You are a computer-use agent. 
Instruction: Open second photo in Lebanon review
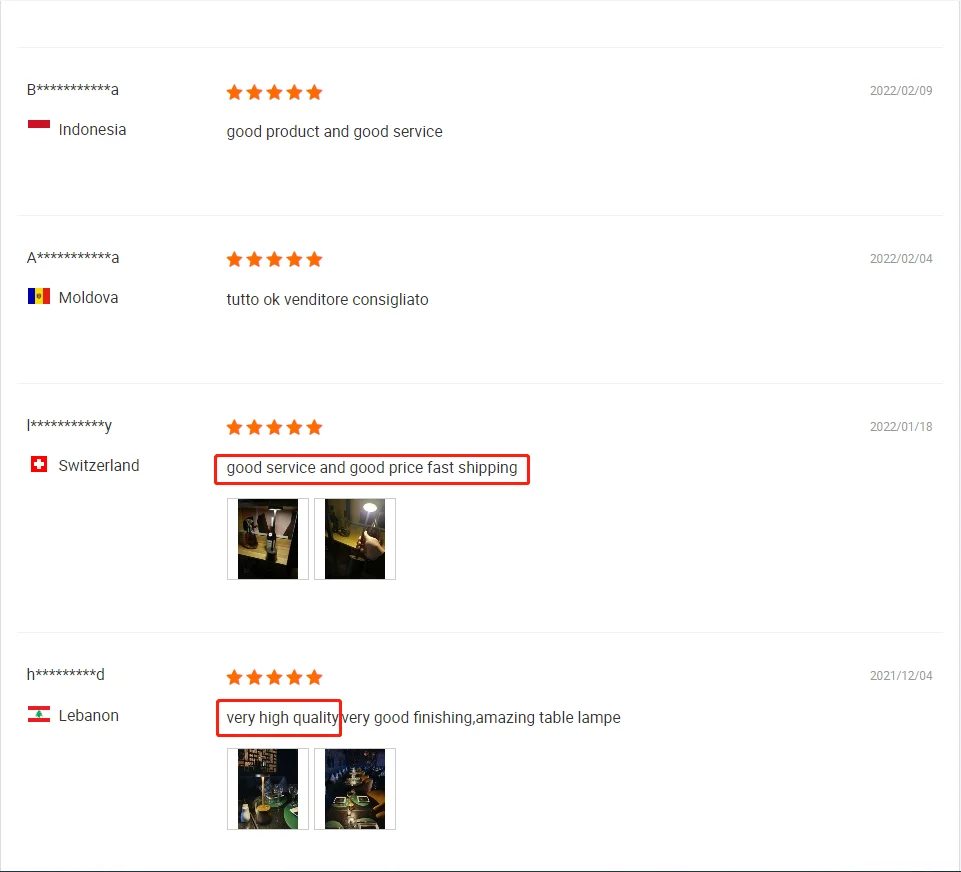[x=355, y=789]
